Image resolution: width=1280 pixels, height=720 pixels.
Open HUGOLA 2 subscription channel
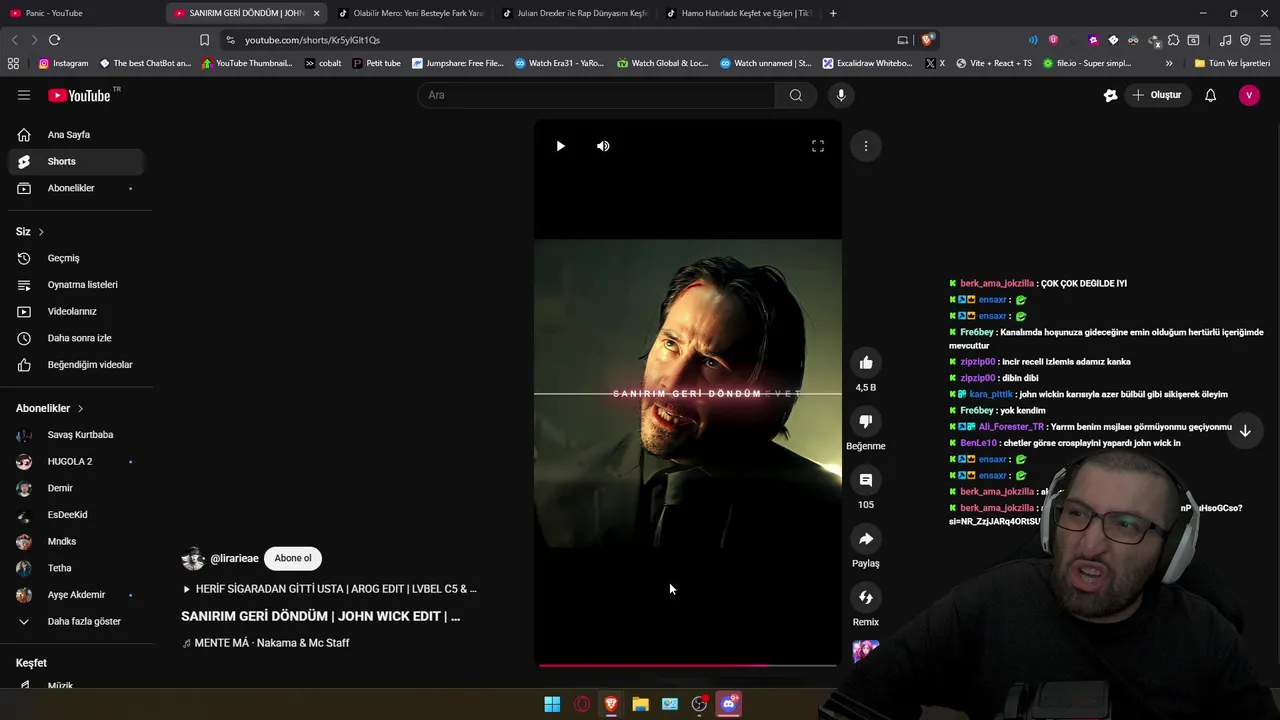coord(76,461)
